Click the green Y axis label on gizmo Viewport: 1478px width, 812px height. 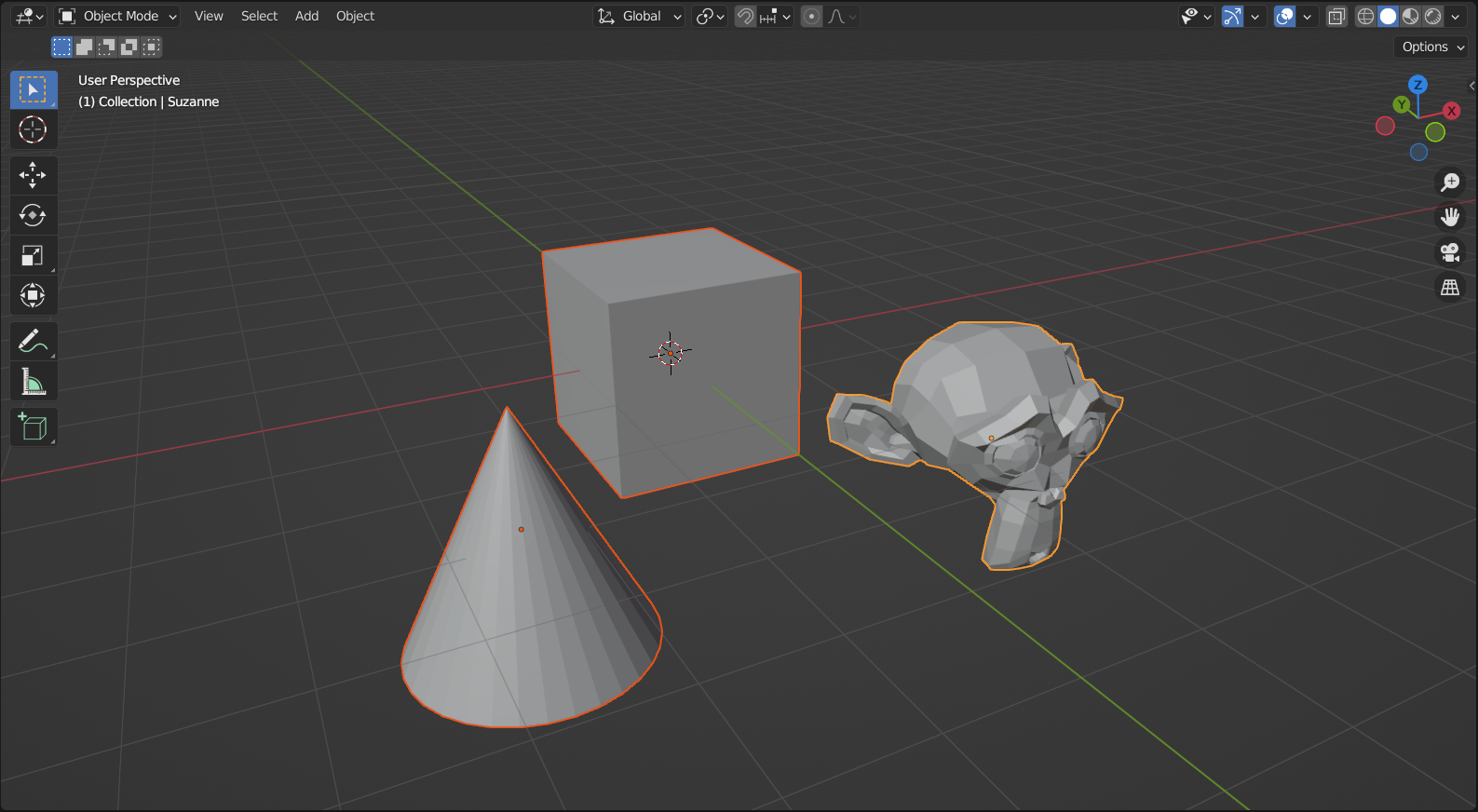click(1402, 104)
